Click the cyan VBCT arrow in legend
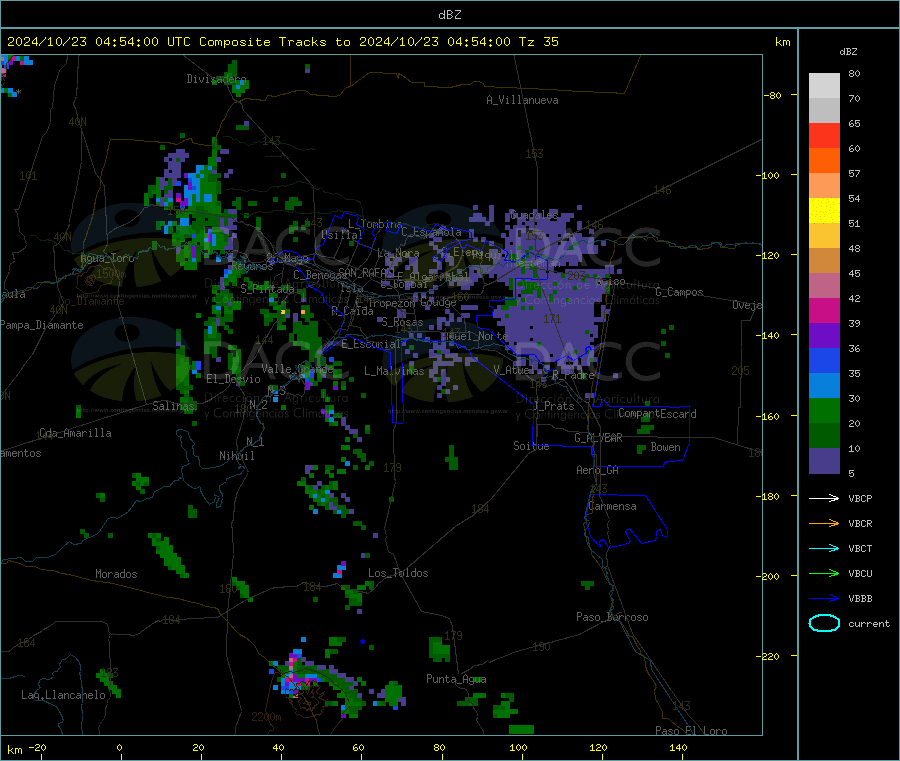 click(x=824, y=548)
